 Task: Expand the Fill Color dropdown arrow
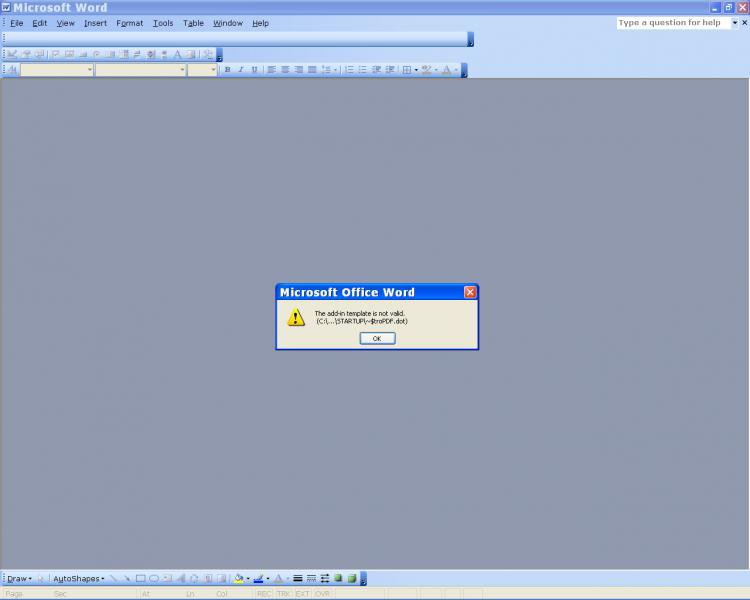[248, 578]
